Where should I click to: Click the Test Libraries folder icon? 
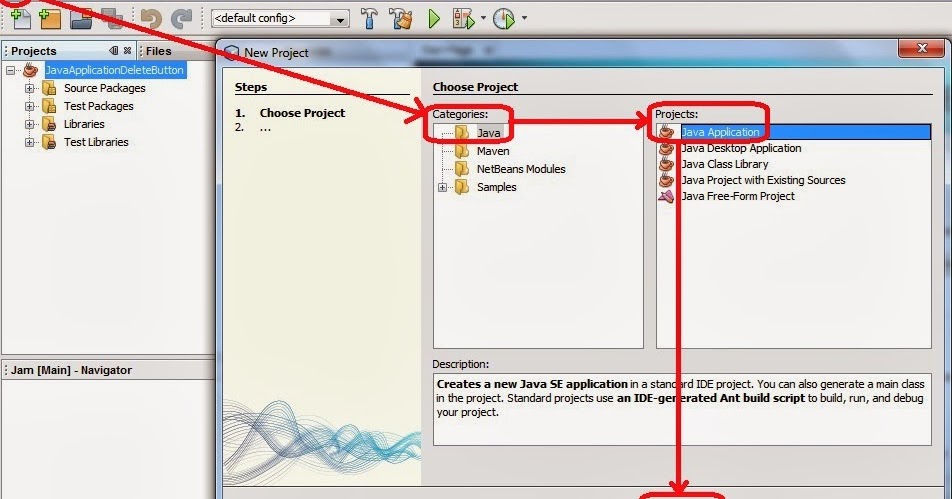point(49,143)
